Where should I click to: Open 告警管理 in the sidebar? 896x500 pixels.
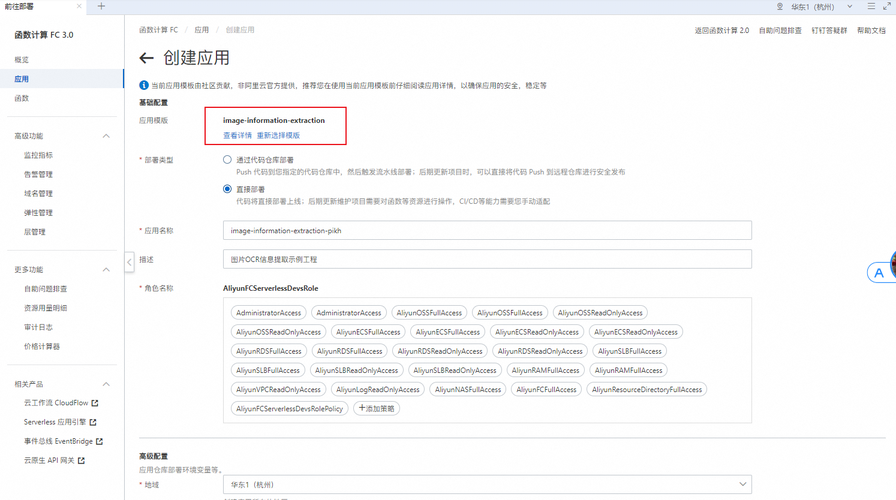pyautogui.click(x=38, y=174)
